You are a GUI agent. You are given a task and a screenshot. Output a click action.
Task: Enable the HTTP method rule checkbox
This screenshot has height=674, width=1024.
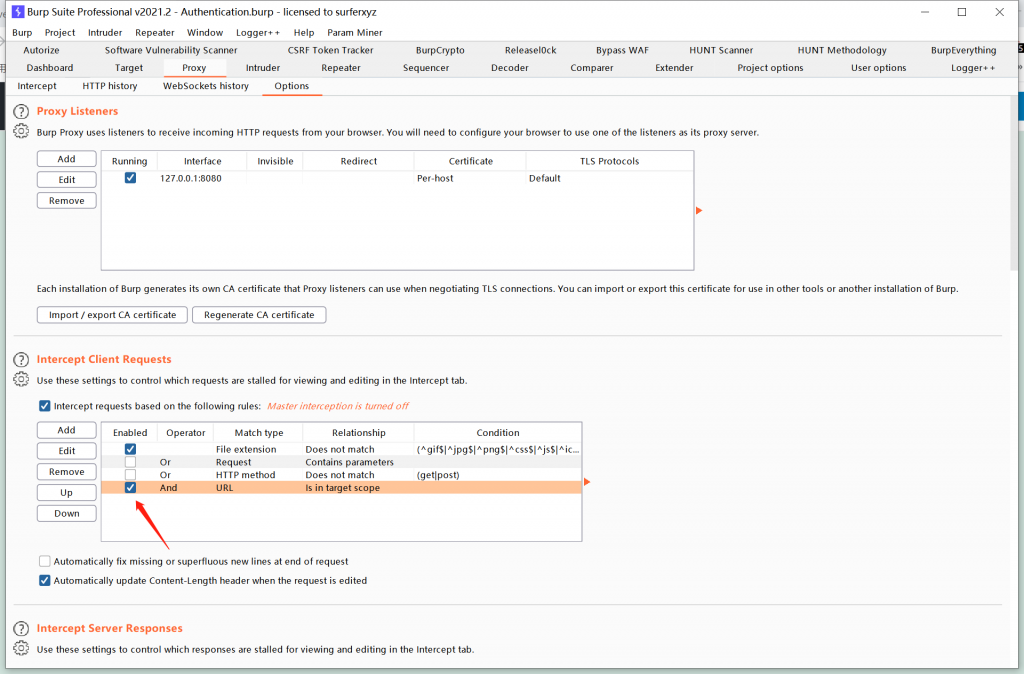click(130, 475)
